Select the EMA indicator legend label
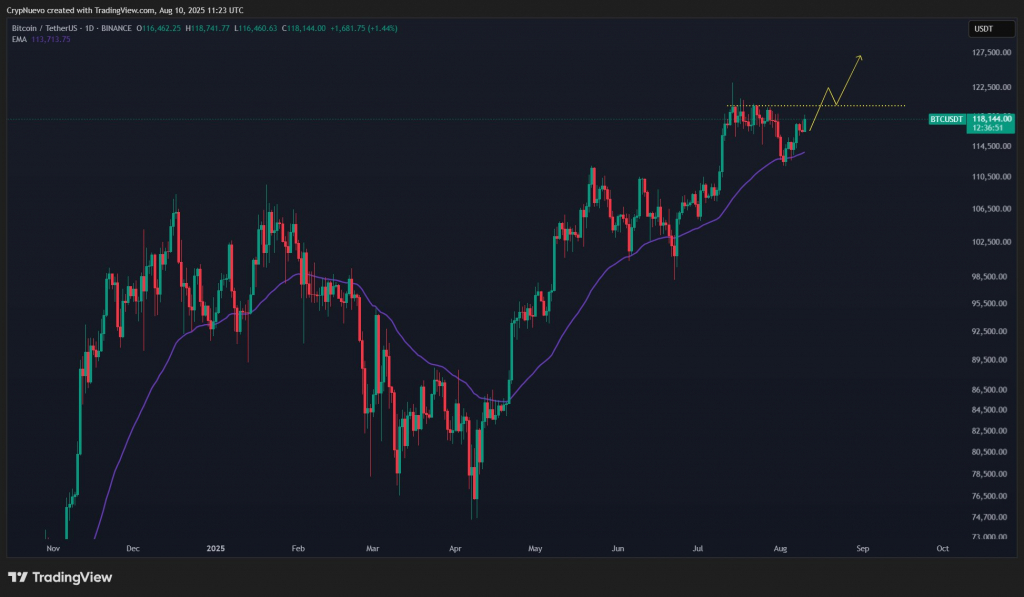Screen dimensions: 1024x597 (19, 40)
